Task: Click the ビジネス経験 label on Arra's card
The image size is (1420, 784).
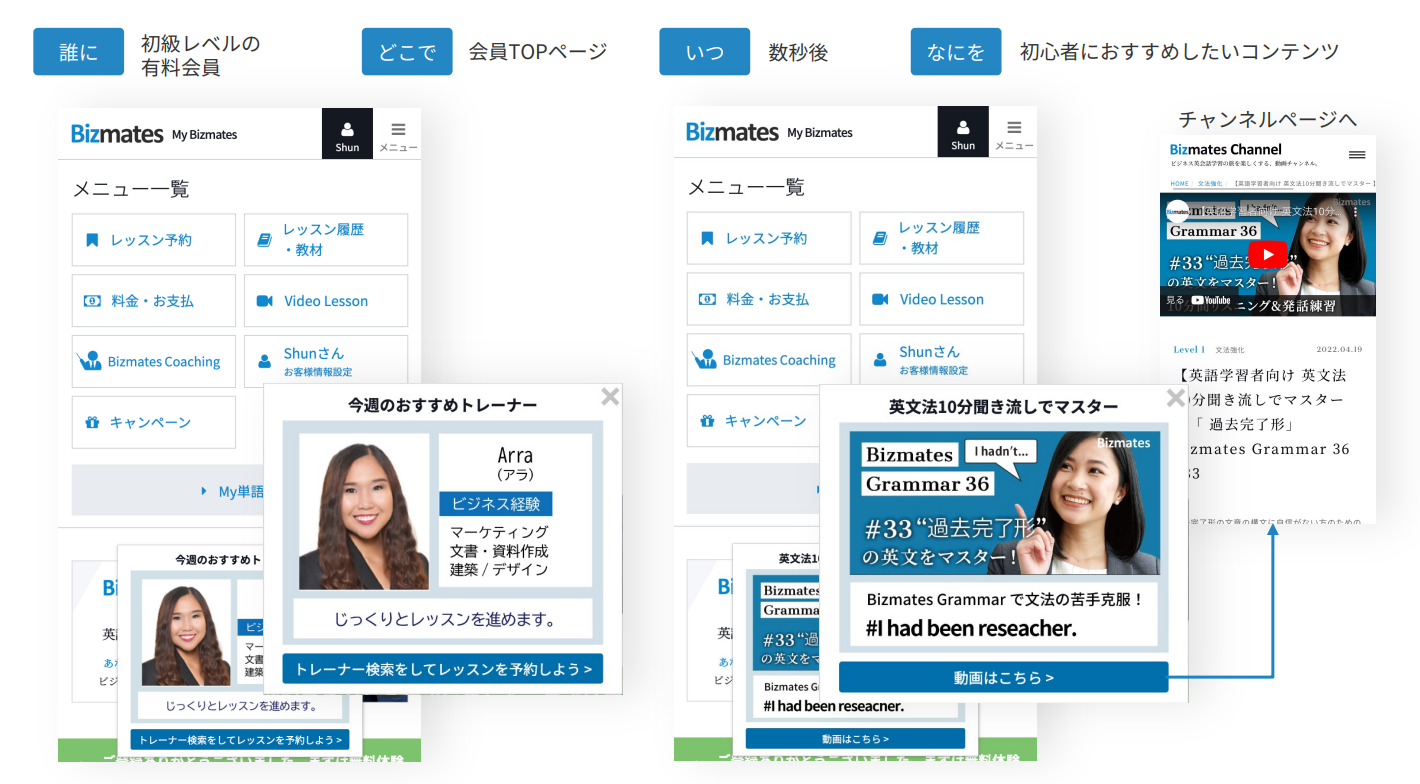Action: pos(496,503)
